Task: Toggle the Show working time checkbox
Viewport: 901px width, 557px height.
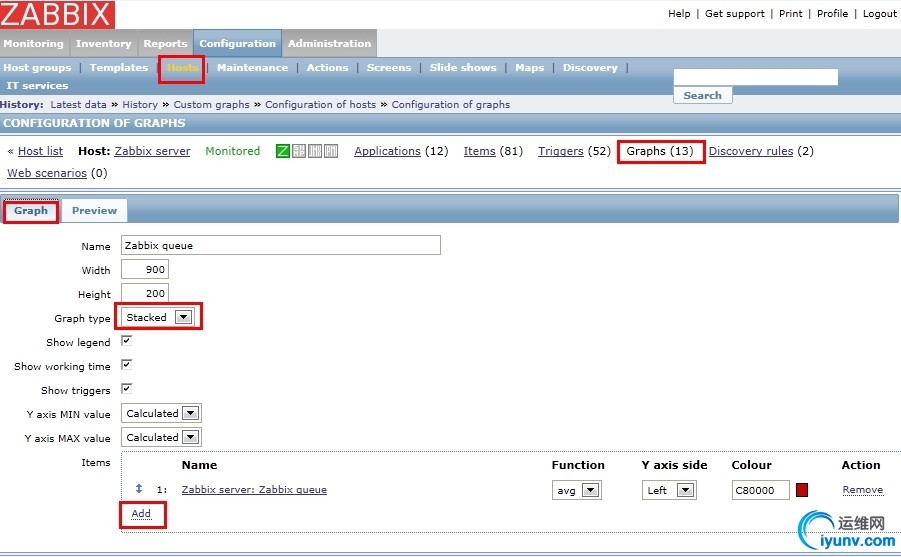Action: tap(127, 365)
